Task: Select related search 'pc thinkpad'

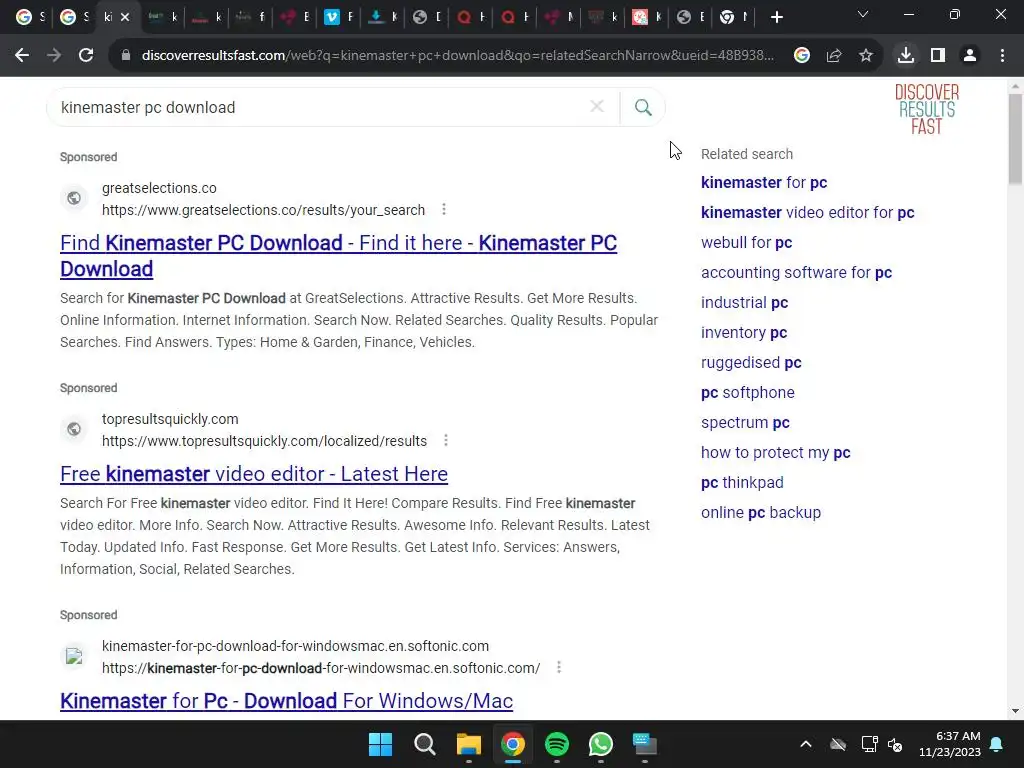Action: coord(742,483)
